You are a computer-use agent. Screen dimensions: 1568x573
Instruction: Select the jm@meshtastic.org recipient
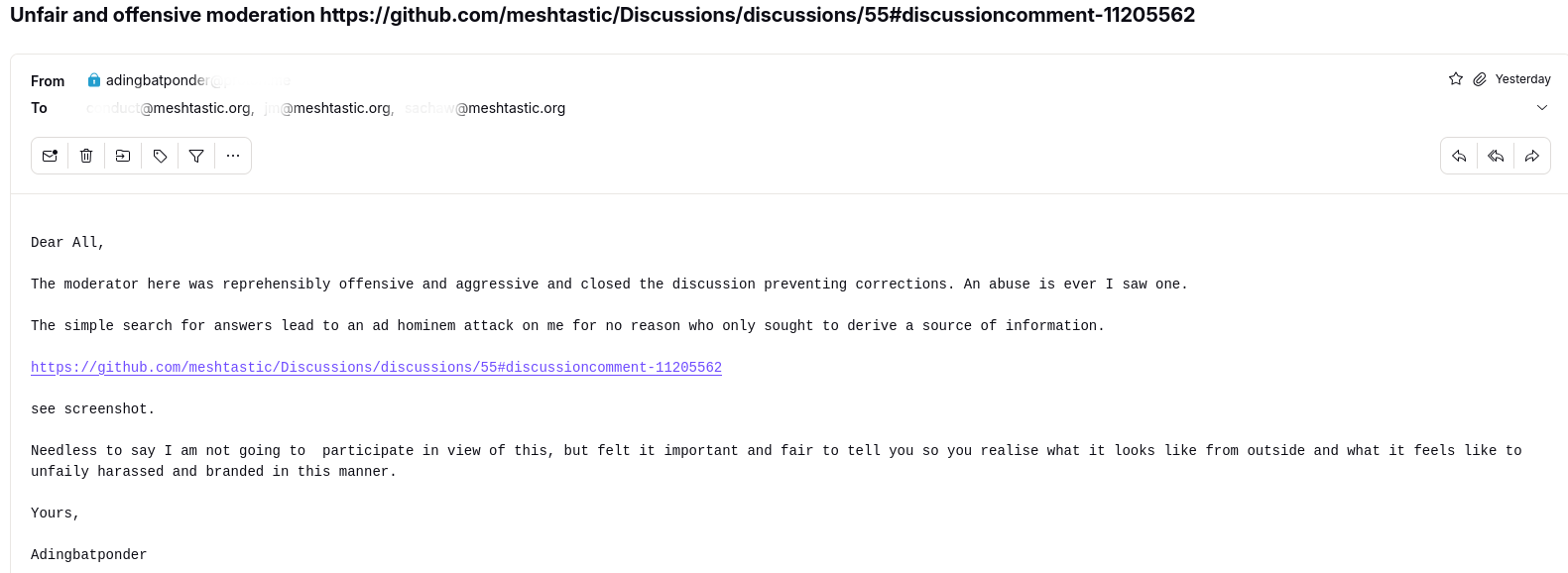pyautogui.click(x=328, y=108)
